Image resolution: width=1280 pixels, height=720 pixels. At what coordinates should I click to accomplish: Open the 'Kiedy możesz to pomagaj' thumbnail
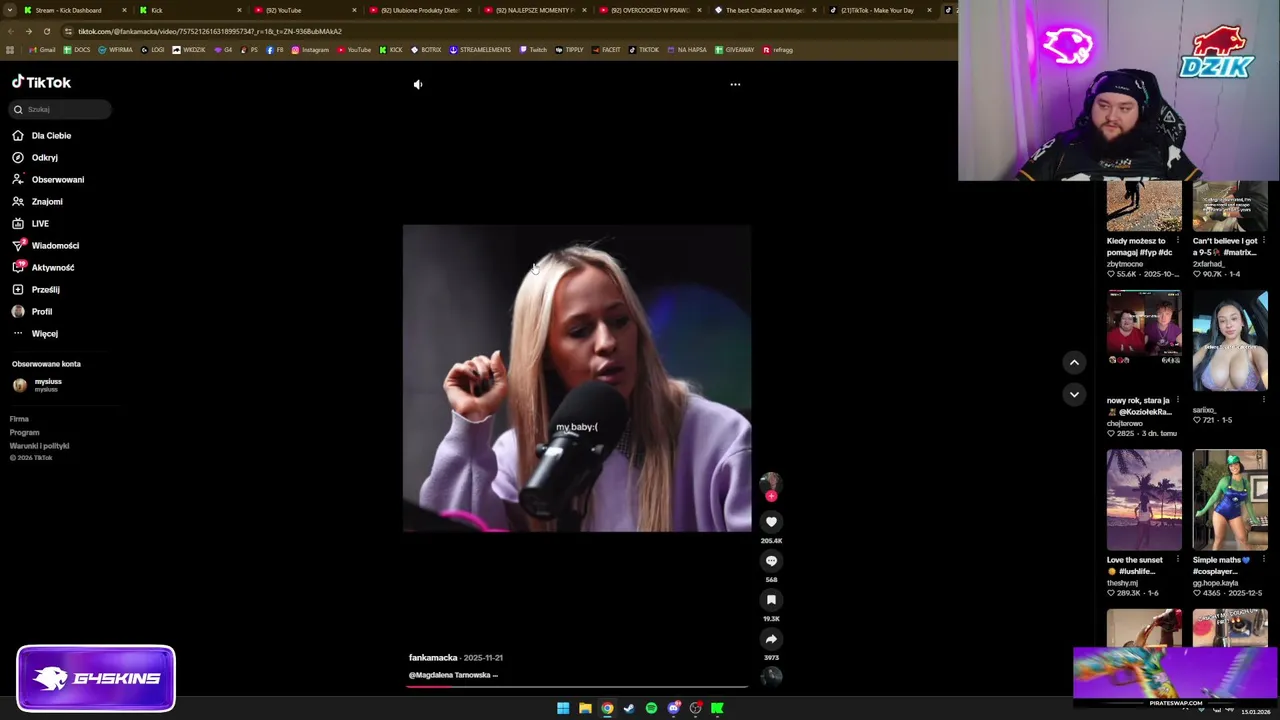coord(1144,207)
